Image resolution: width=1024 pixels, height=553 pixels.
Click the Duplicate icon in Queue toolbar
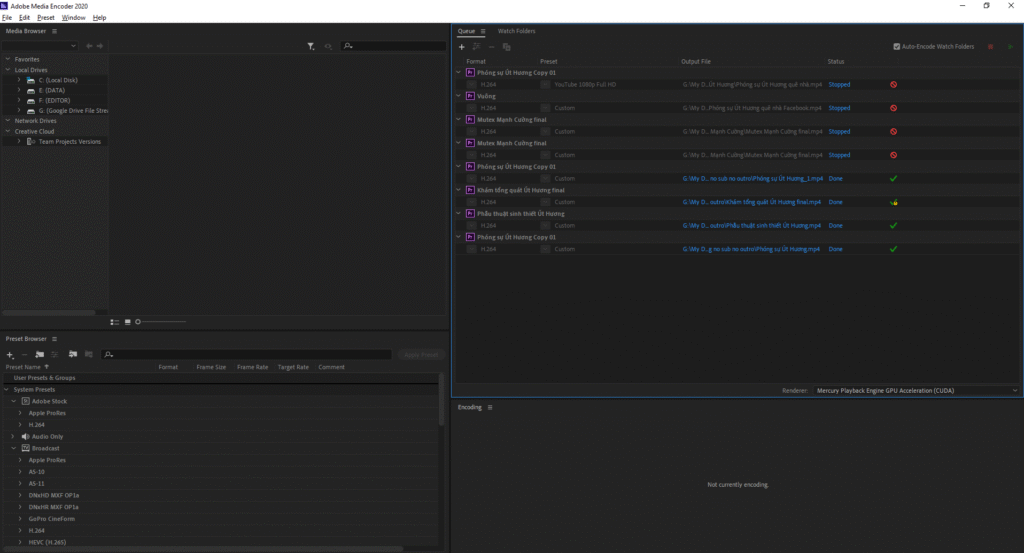point(507,47)
